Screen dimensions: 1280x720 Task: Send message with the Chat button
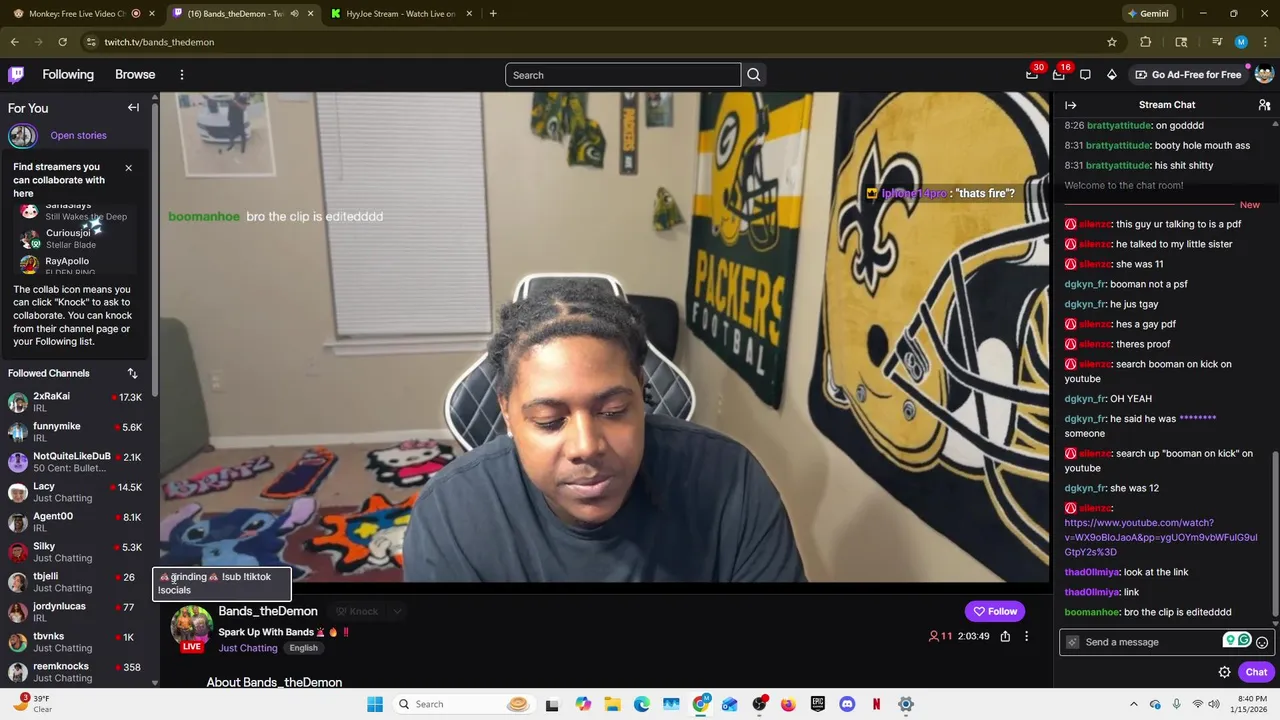coord(1256,672)
